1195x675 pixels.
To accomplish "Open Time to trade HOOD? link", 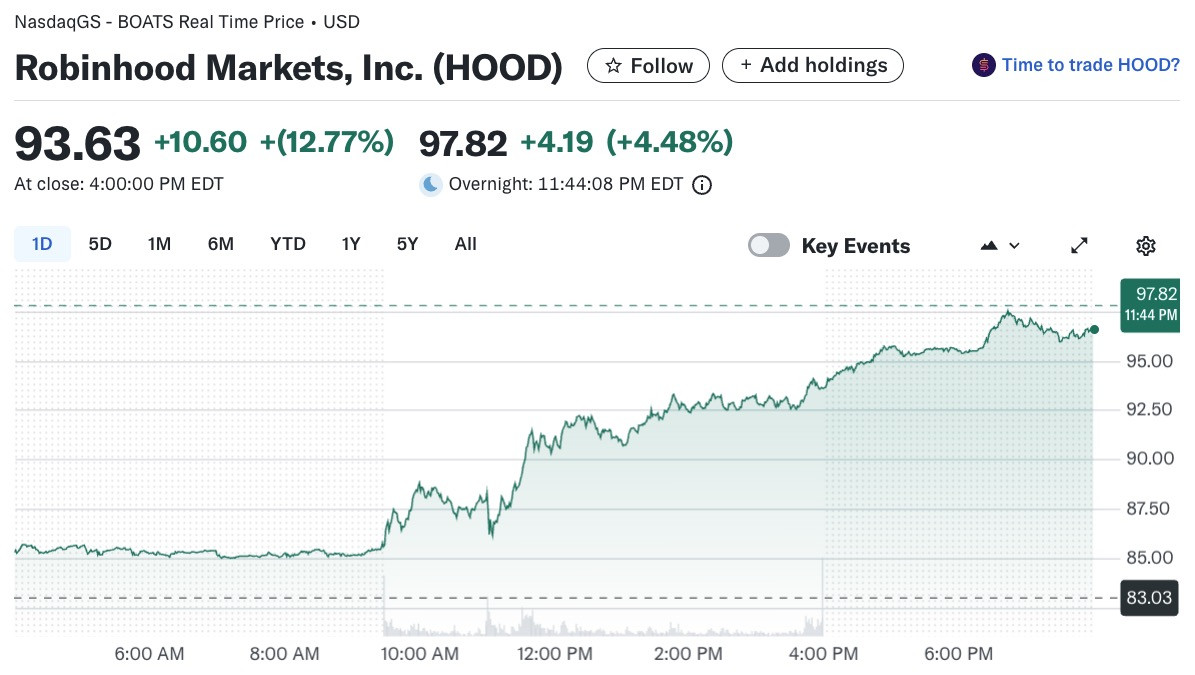I will (x=1090, y=66).
